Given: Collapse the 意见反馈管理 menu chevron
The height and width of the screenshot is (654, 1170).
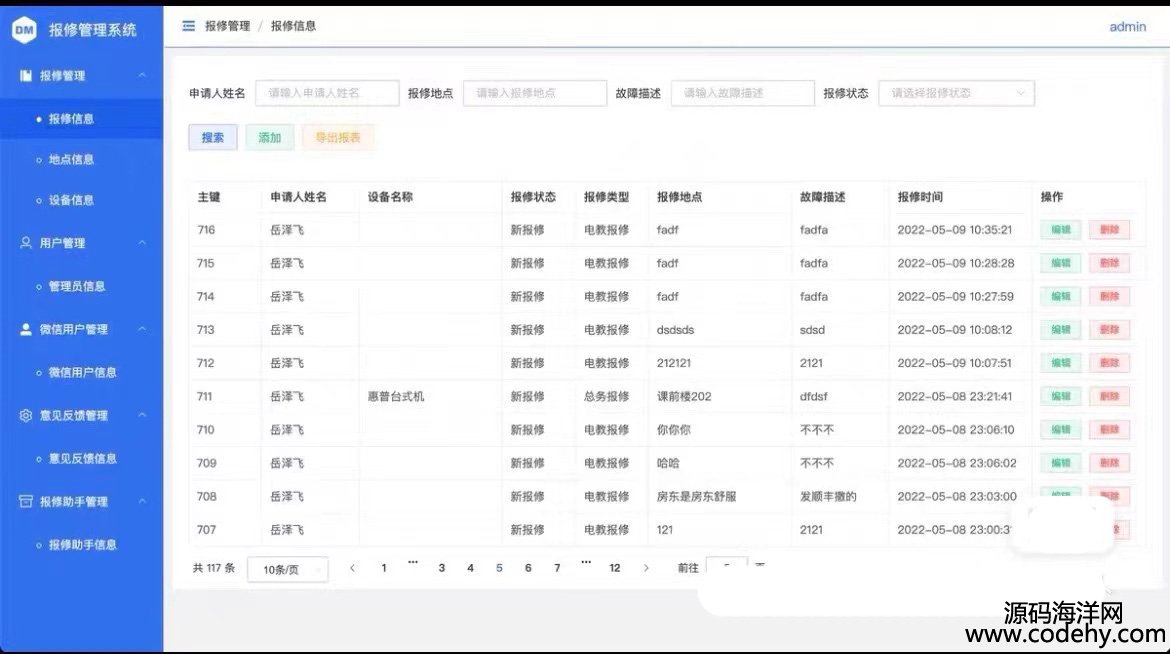Looking at the screenshot, I should click(x=142, y=415).
